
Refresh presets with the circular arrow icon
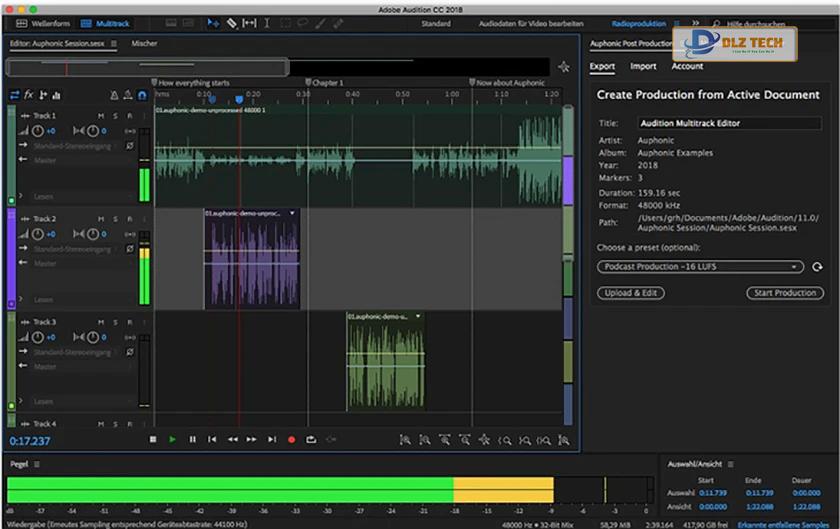point(817,266)
